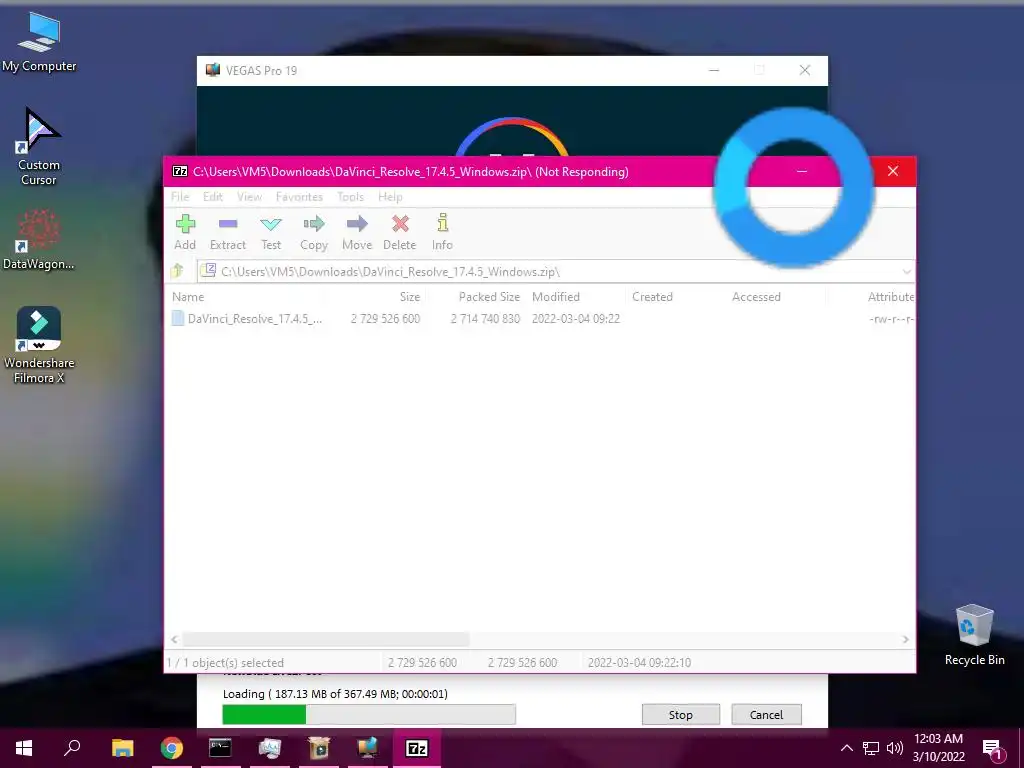Open the Recycle Bin on the desktop
1024x768 pixels.
[x=974, y=635]
